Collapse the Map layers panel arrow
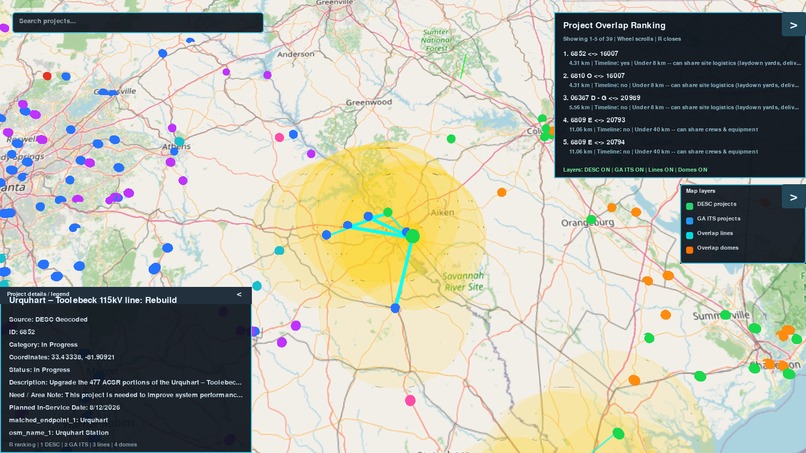Screen dimensions: 806x453 793,197
